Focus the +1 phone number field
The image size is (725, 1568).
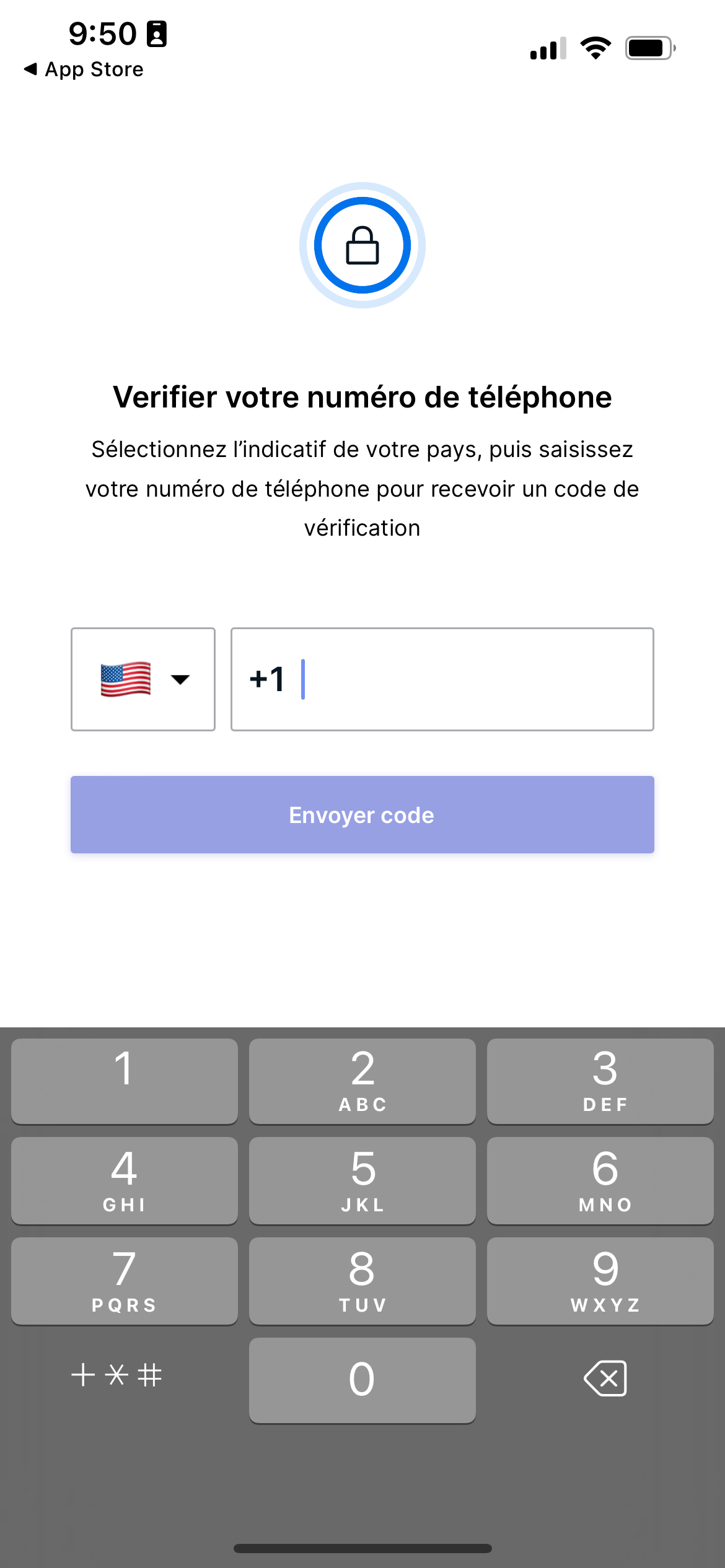point(442,679)
